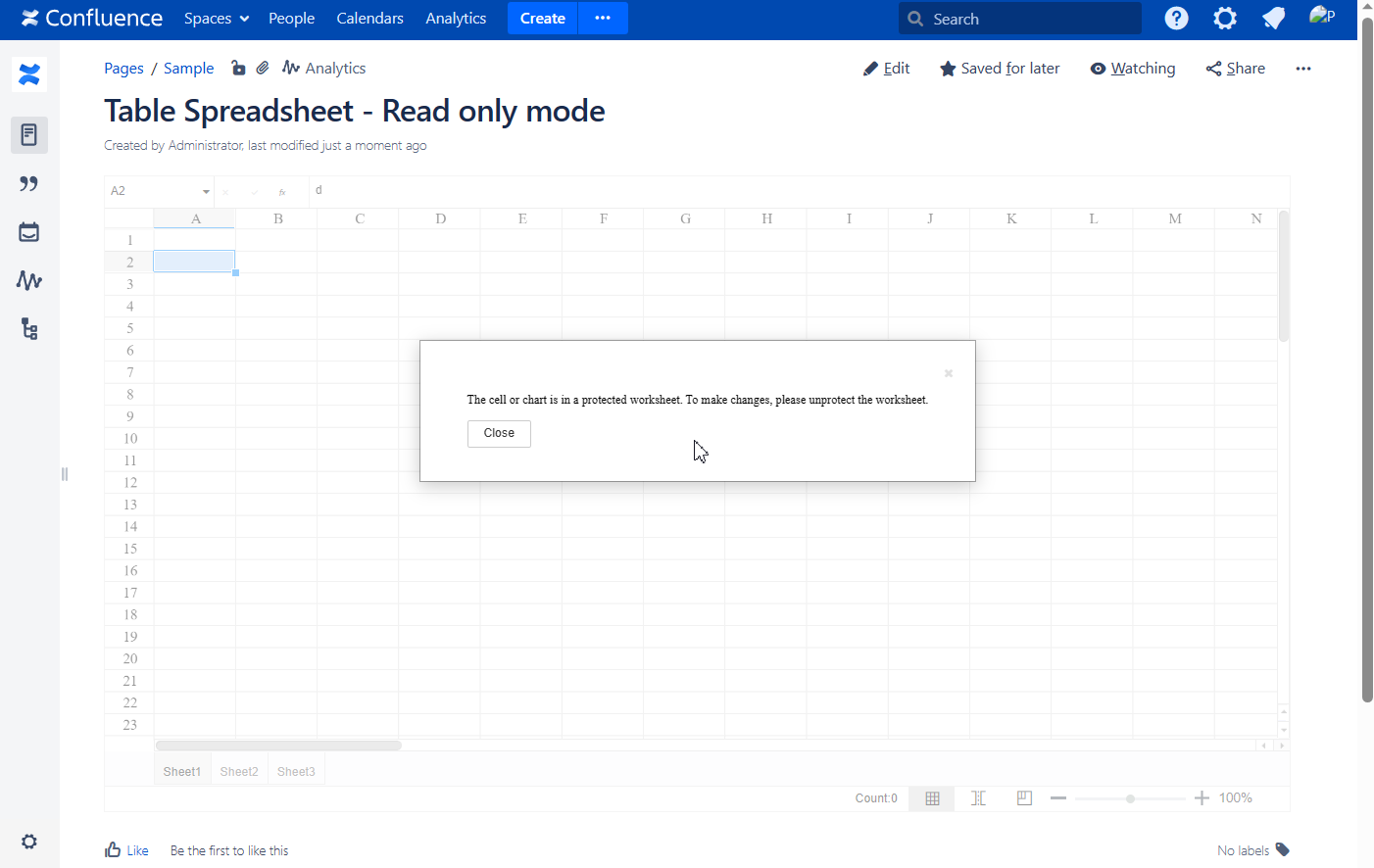Viewport: 1374px width, 868px height.
Task: Click the attachments paperclip icon
Action: pyautogui.click(x=263, y=68)
